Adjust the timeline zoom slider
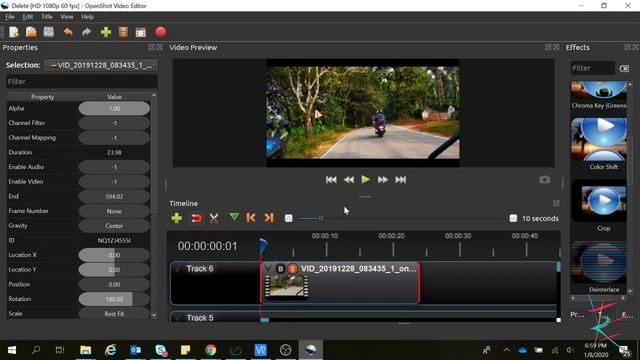 coord(321,219)
